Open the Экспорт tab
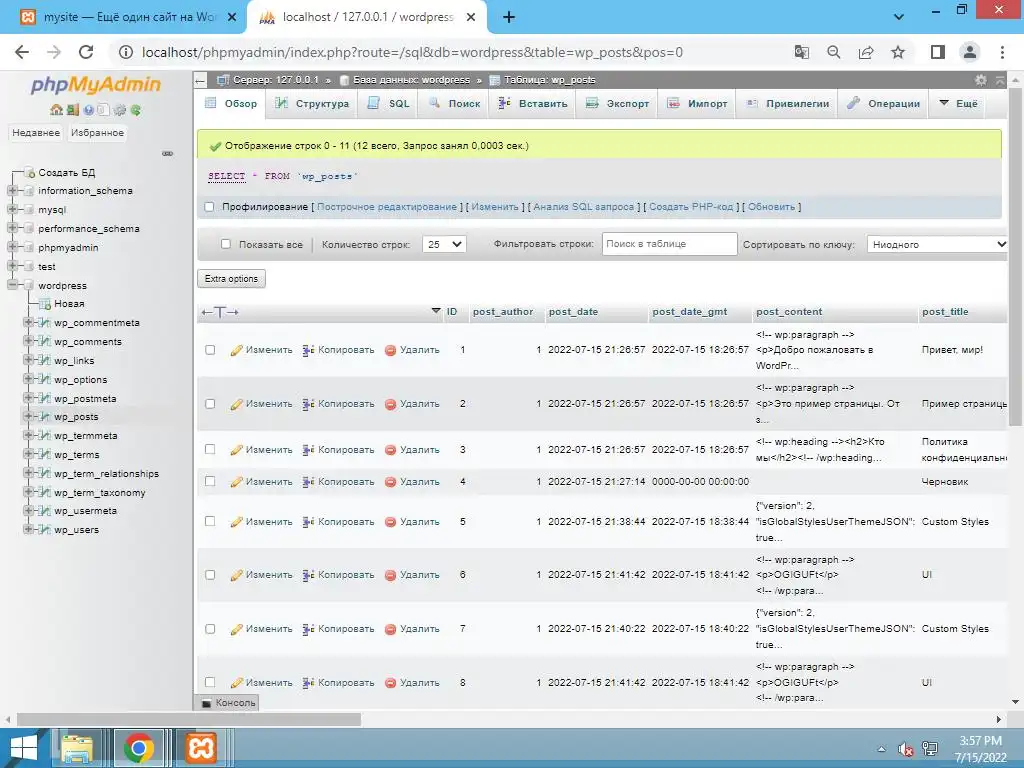Screen dimensions: 1024x768 click(617, 103)
